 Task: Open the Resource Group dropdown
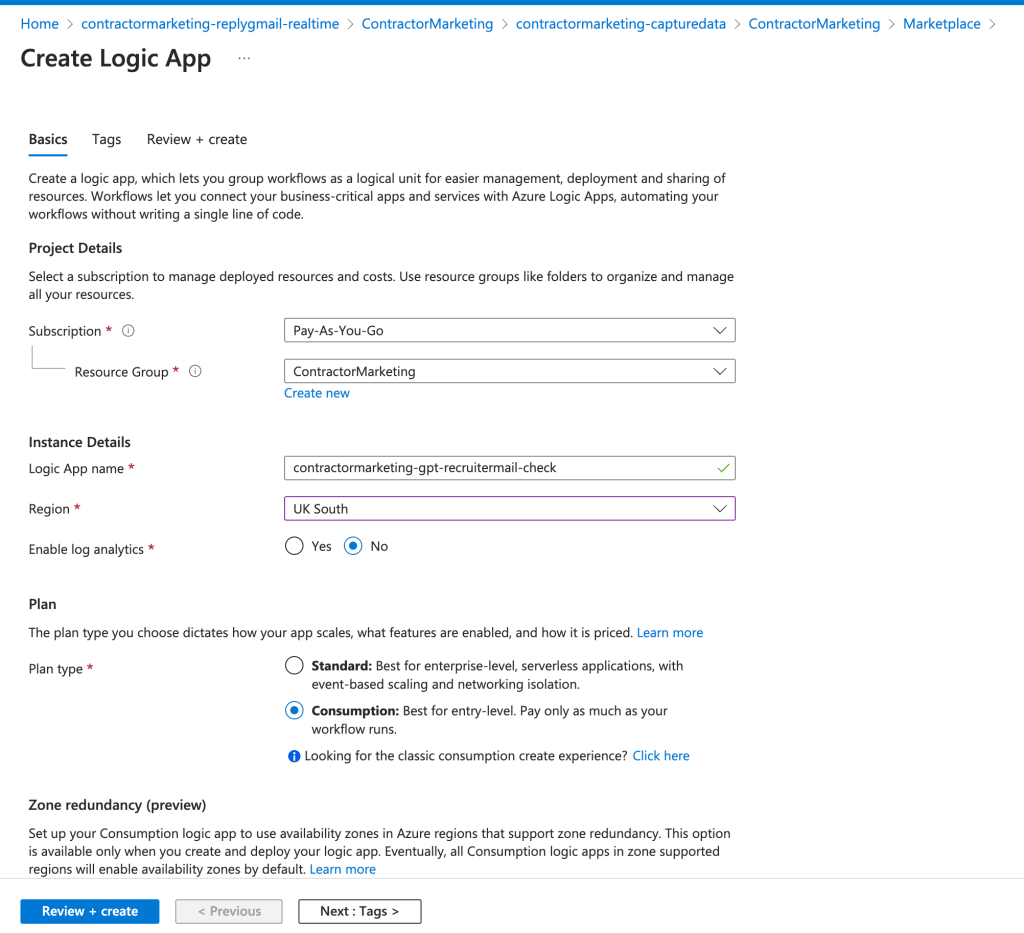click(509, 371)
